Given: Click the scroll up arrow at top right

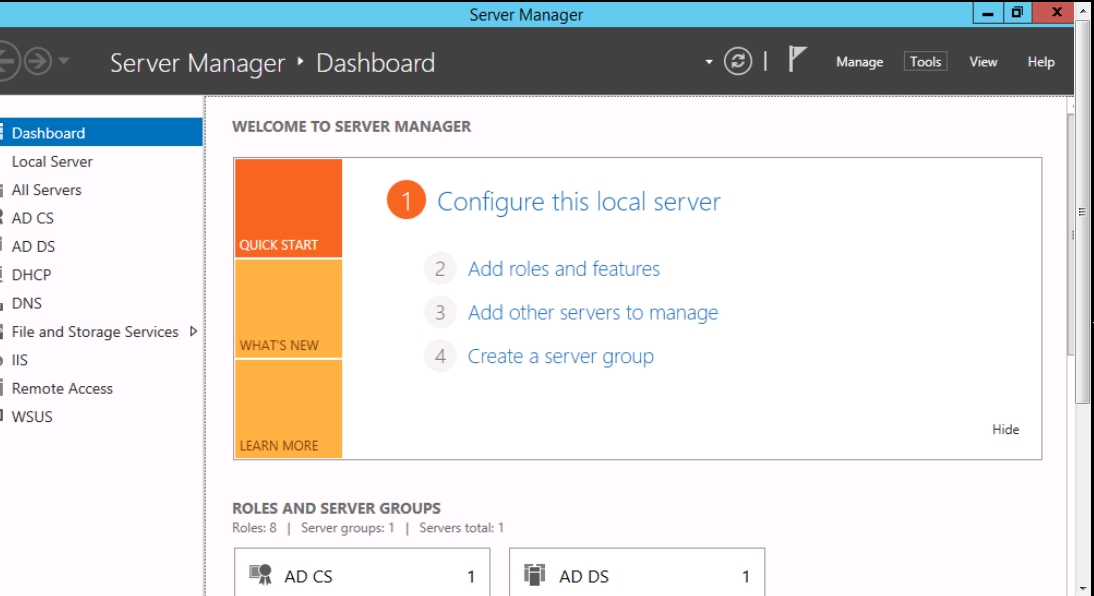Looking at the screenshot, I should click(x=1083, y=10).
